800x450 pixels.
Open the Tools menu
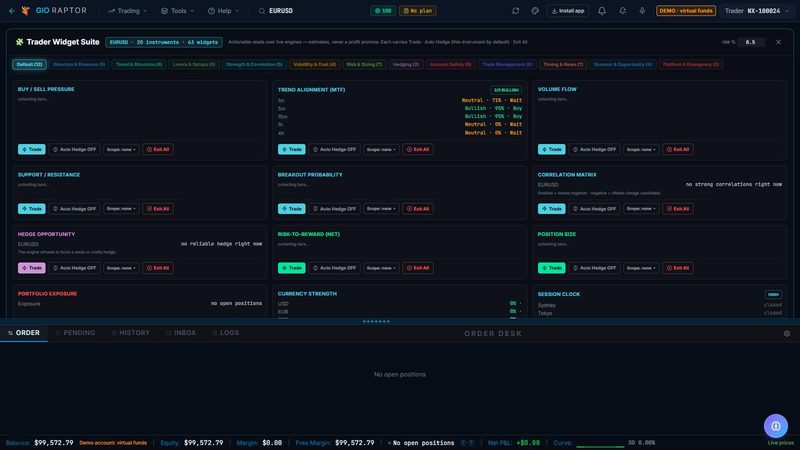click(178, 11)
